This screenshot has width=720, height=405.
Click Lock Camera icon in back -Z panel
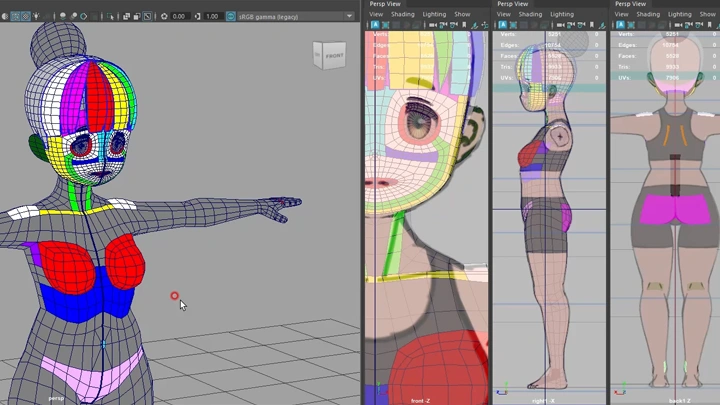click(689, 25)
